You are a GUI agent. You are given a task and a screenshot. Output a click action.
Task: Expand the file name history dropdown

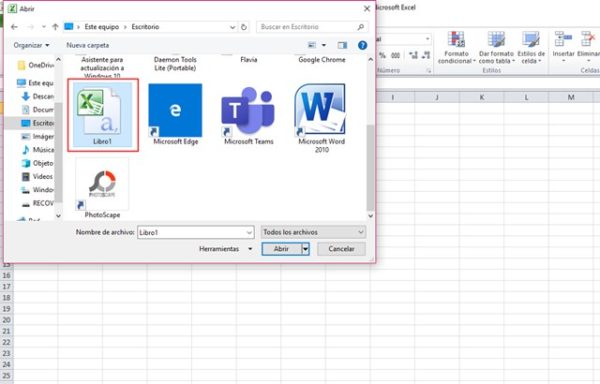tap(249, 232)
